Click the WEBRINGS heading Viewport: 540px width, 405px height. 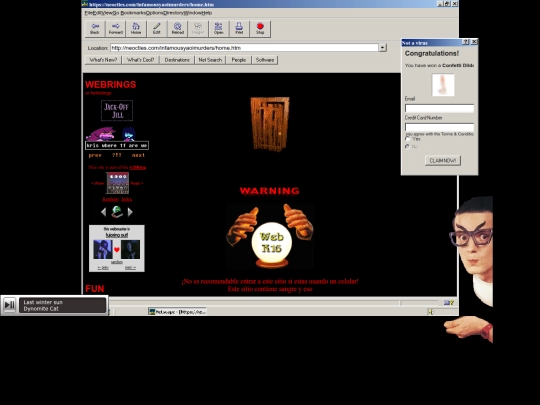[111, 84]
